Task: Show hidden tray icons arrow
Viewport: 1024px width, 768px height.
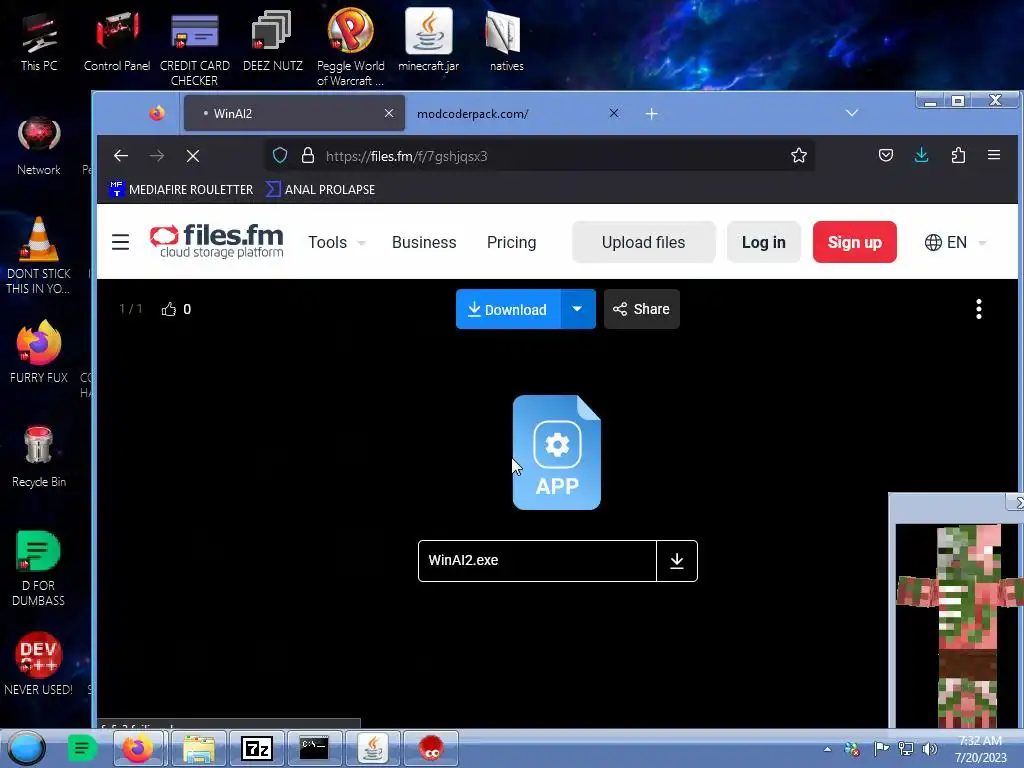Action: click(827, 749)
